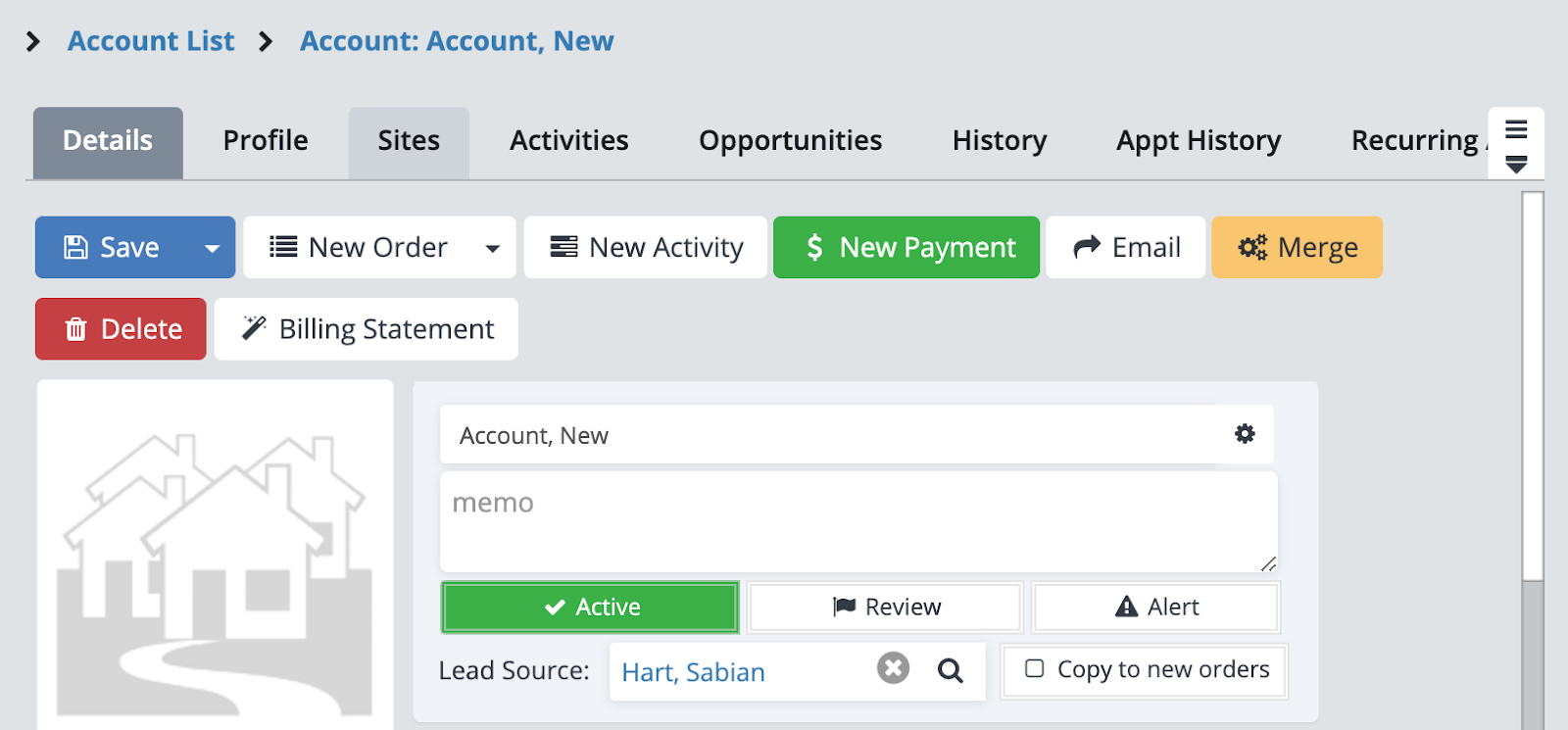Toggle the Alert status button
The height and width of the screenshot is (730, 1568).
click(x=1155, y=608)
